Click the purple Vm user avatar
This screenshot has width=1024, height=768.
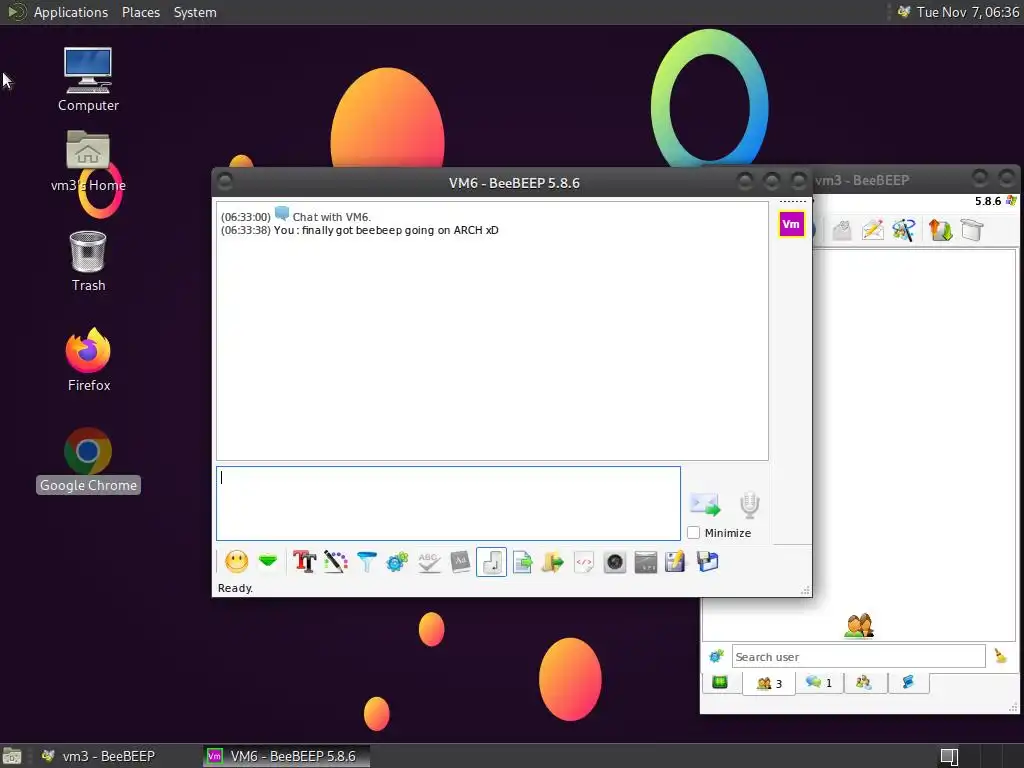(x=791, y=225)
